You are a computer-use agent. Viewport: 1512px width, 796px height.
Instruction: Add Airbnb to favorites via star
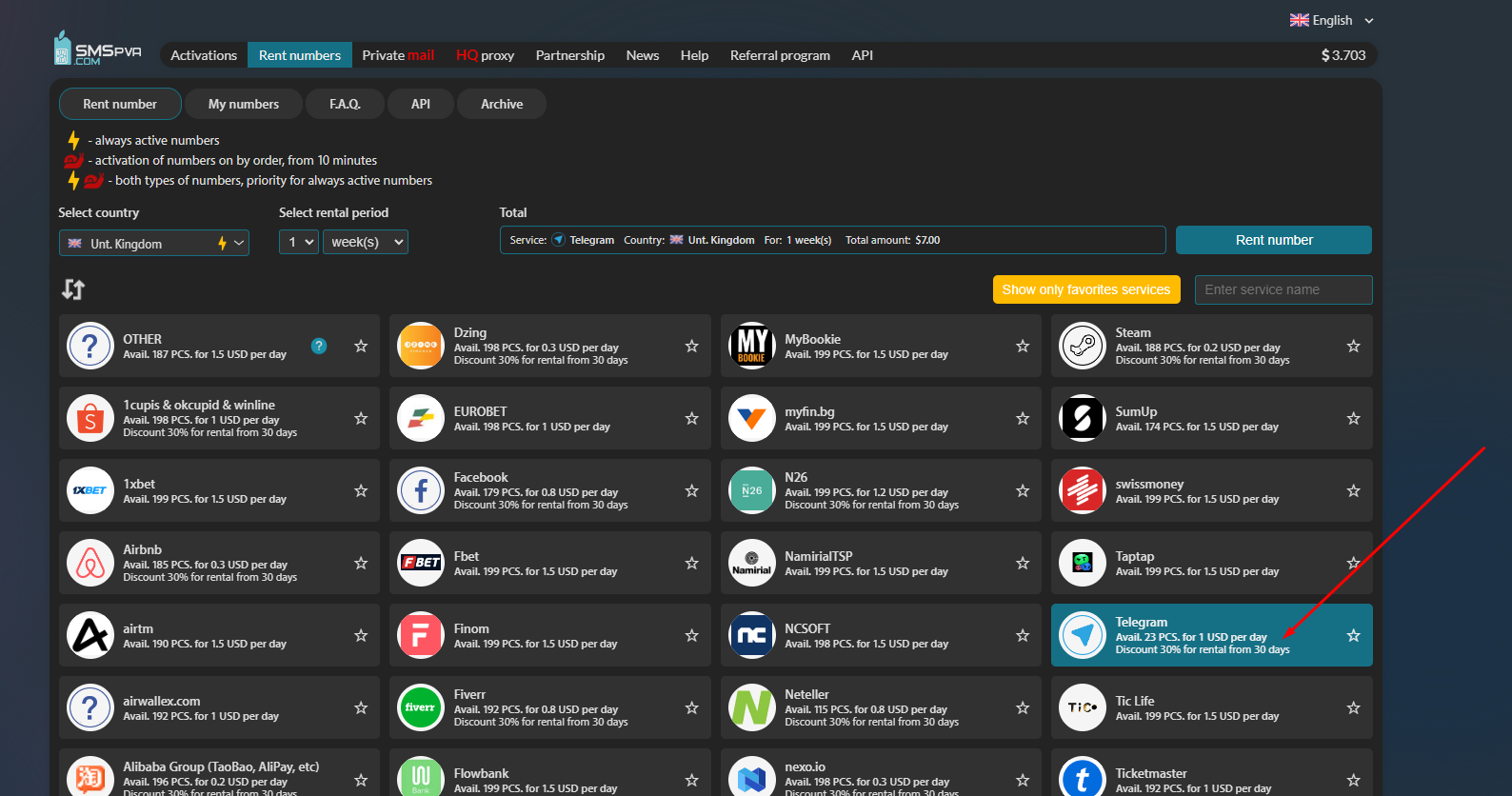pos(361,563)
